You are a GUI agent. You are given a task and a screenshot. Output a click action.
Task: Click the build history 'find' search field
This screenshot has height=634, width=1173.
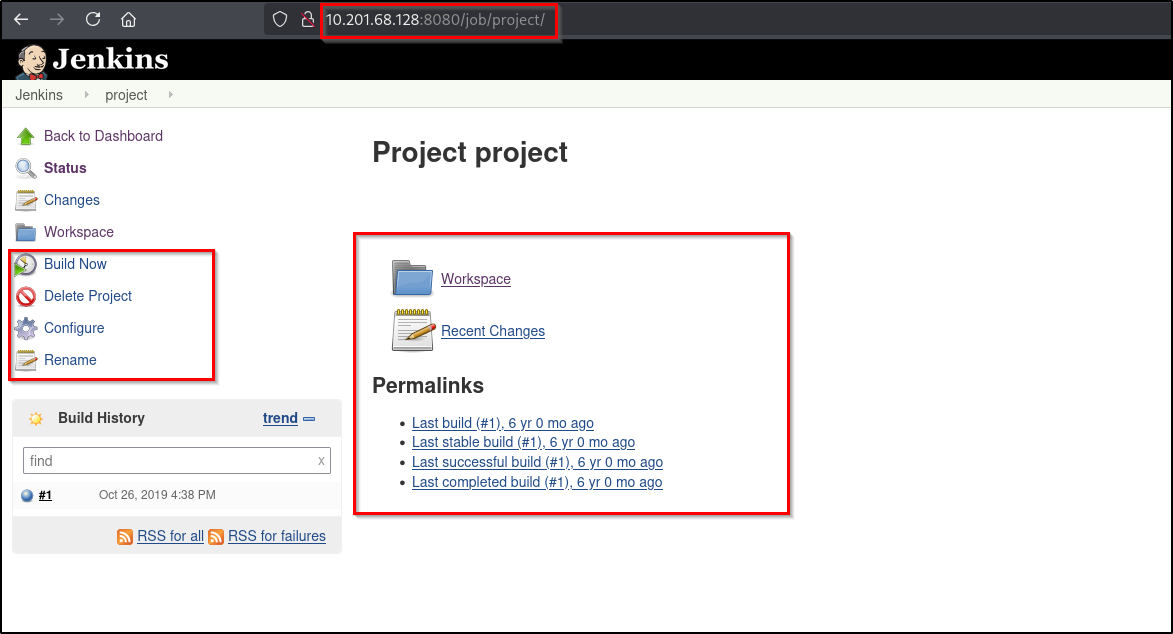point(176,460)
